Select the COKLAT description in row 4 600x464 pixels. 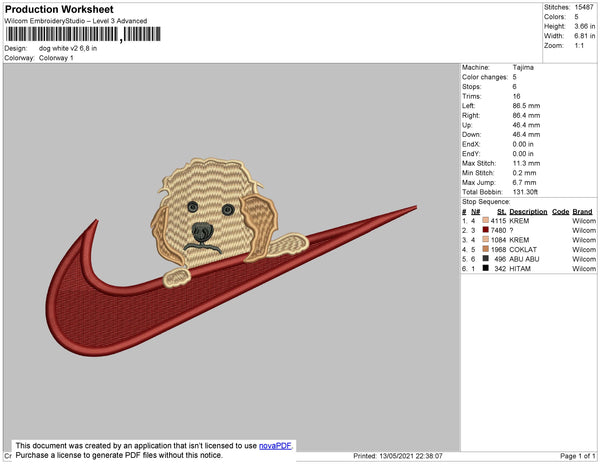(523, 249)
